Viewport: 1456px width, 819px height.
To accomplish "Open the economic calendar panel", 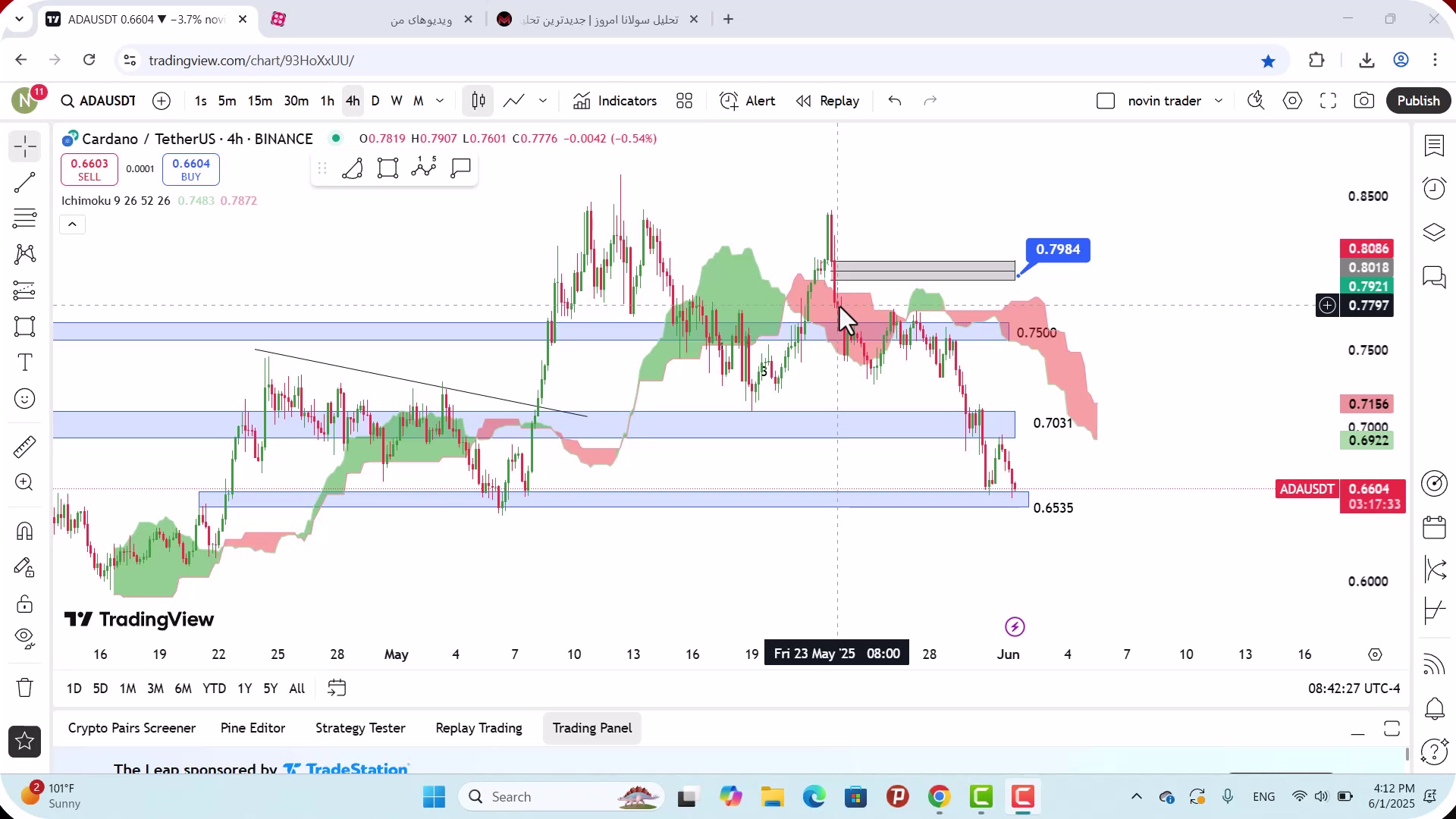I will (x=1434, y=527).
